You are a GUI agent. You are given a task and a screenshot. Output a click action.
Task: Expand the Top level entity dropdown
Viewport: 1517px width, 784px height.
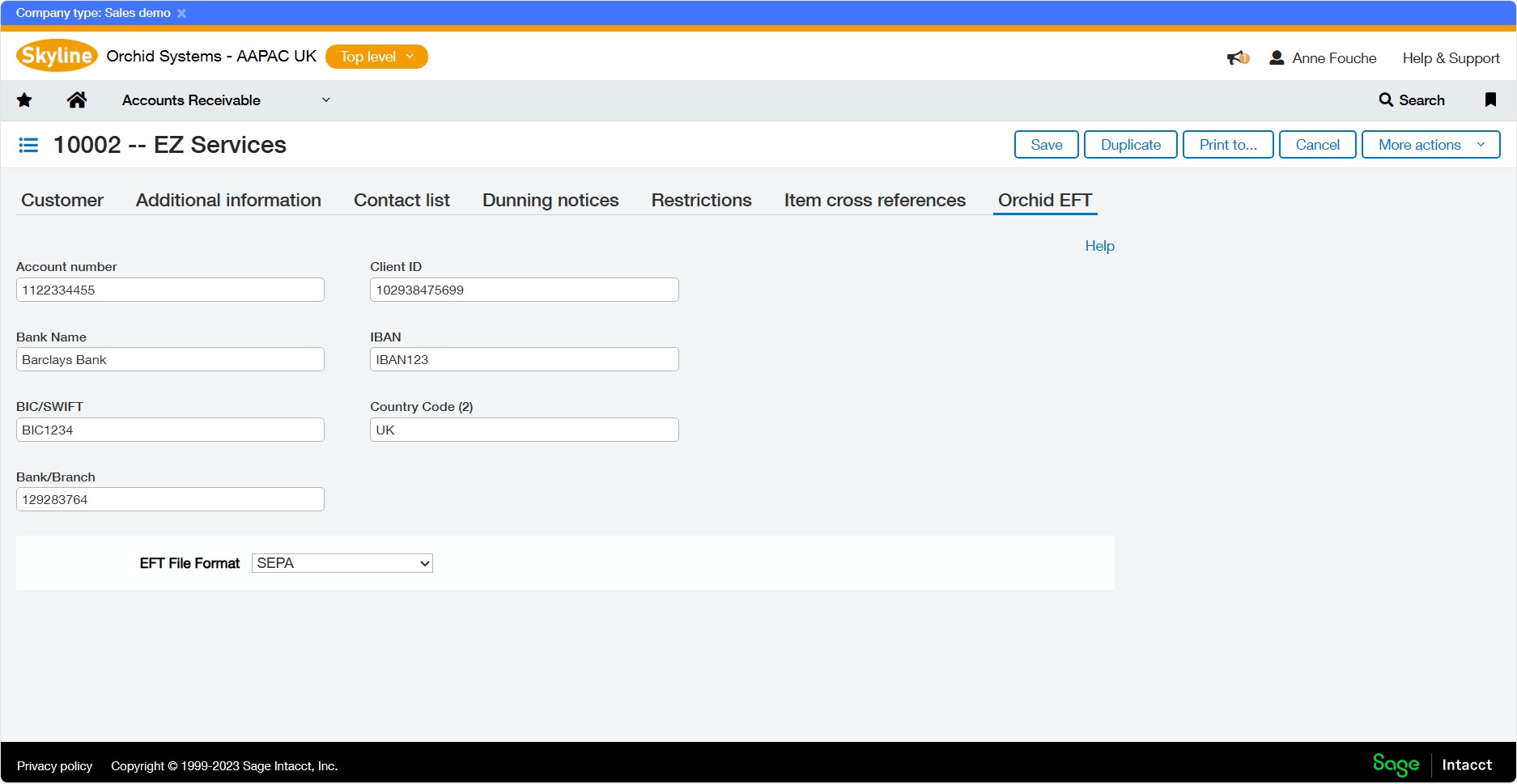tap(376, 57)
